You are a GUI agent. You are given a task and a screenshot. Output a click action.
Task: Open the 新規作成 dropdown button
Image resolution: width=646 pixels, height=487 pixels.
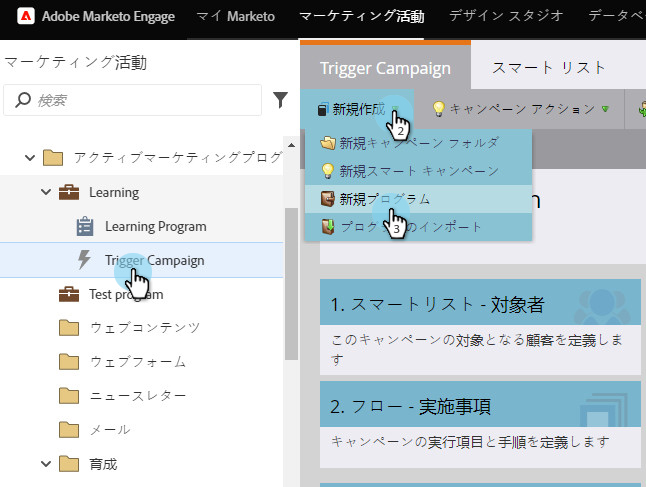click(x=358, y=109)
